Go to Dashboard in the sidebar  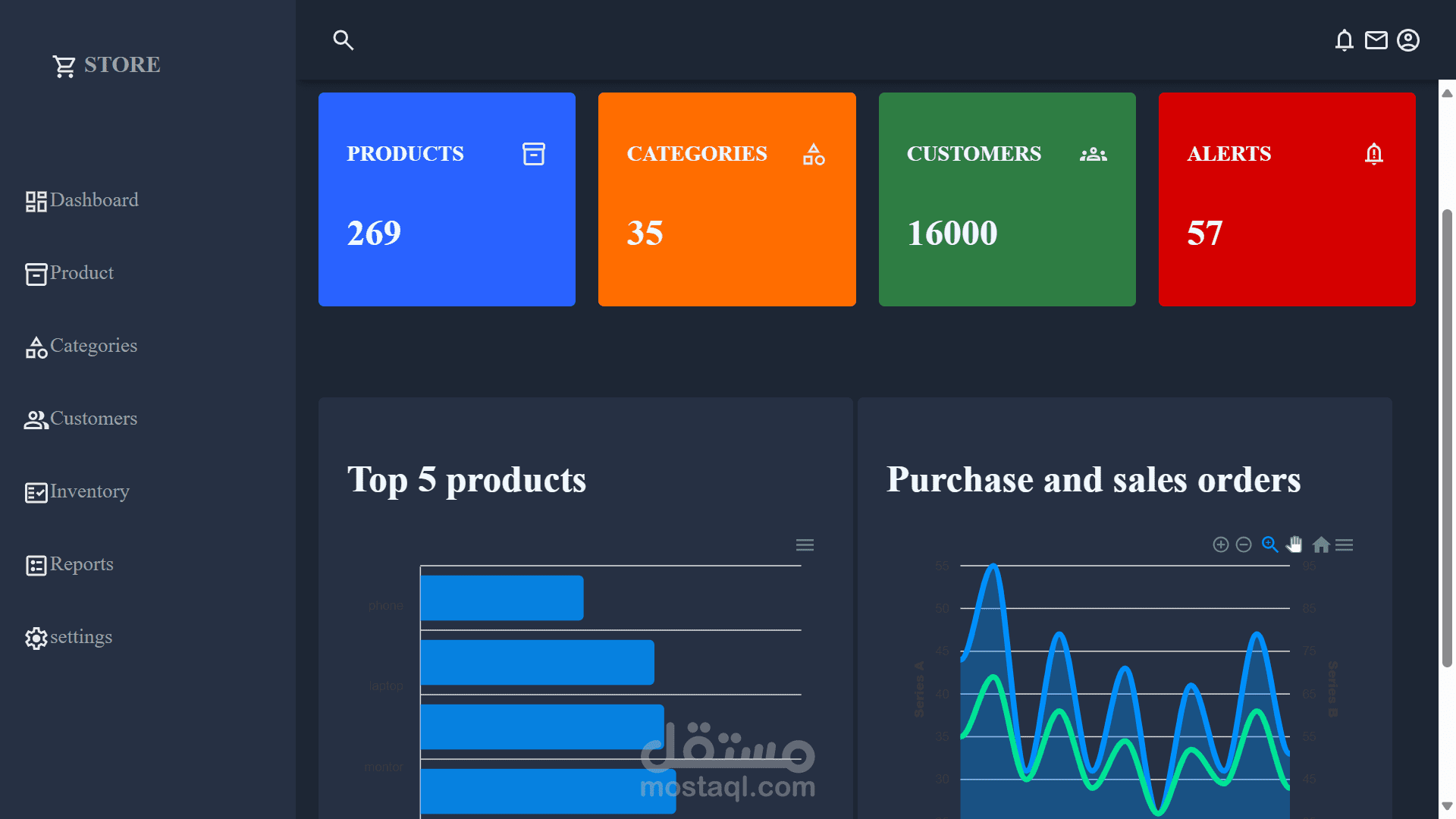pos(94,200)
